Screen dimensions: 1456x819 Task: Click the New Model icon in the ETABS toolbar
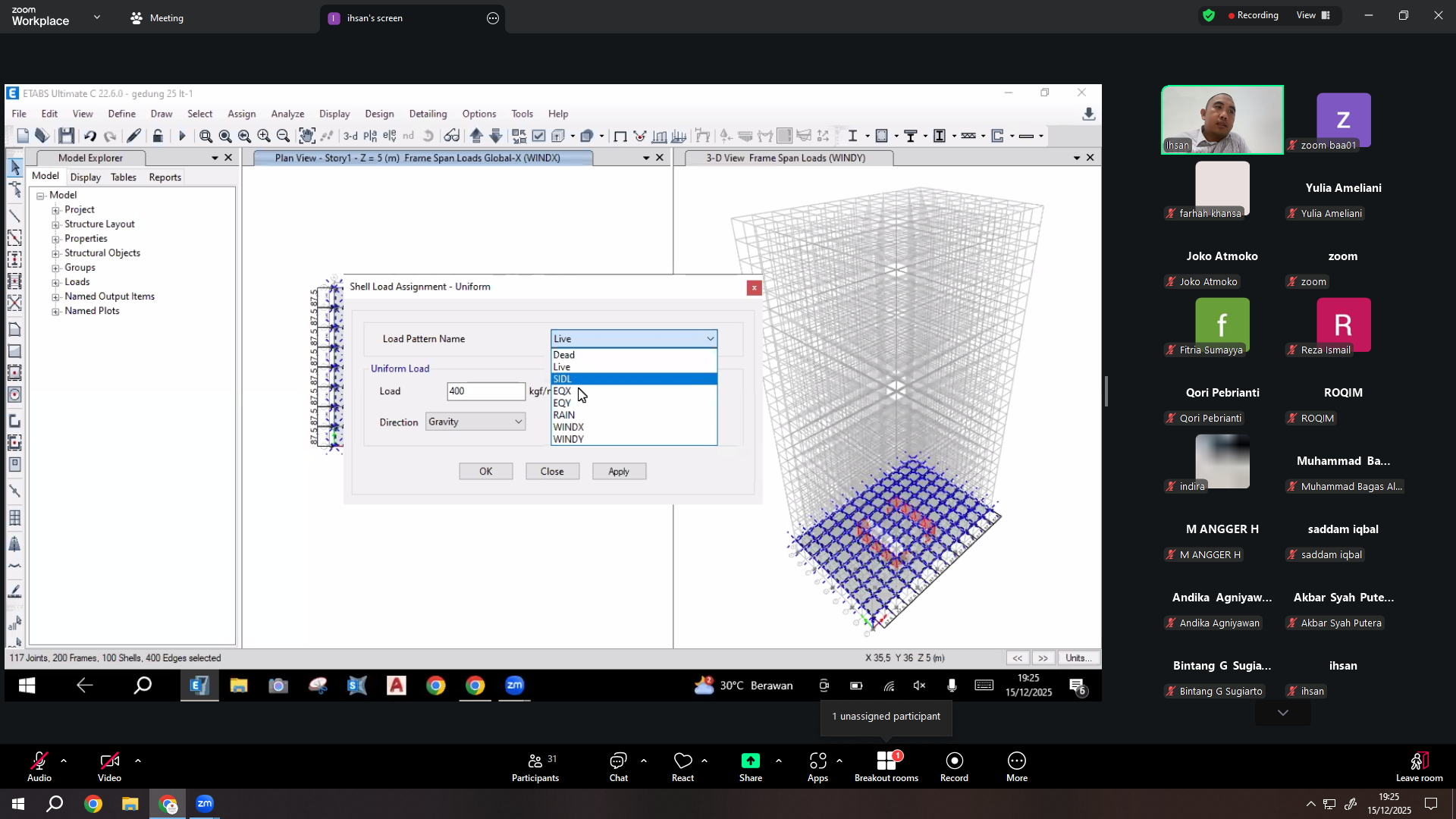pyautogui.click(x=23, y=136)
